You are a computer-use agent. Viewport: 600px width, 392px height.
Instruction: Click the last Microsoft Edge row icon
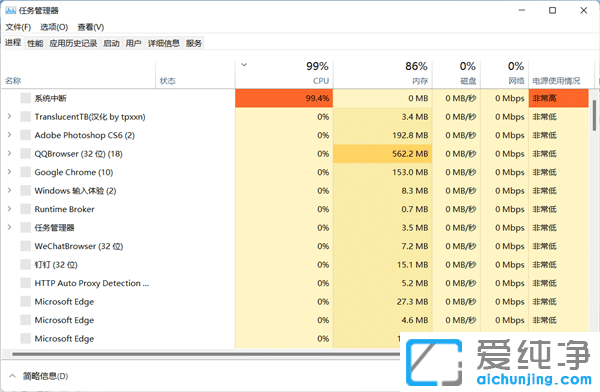click(26, 338)
